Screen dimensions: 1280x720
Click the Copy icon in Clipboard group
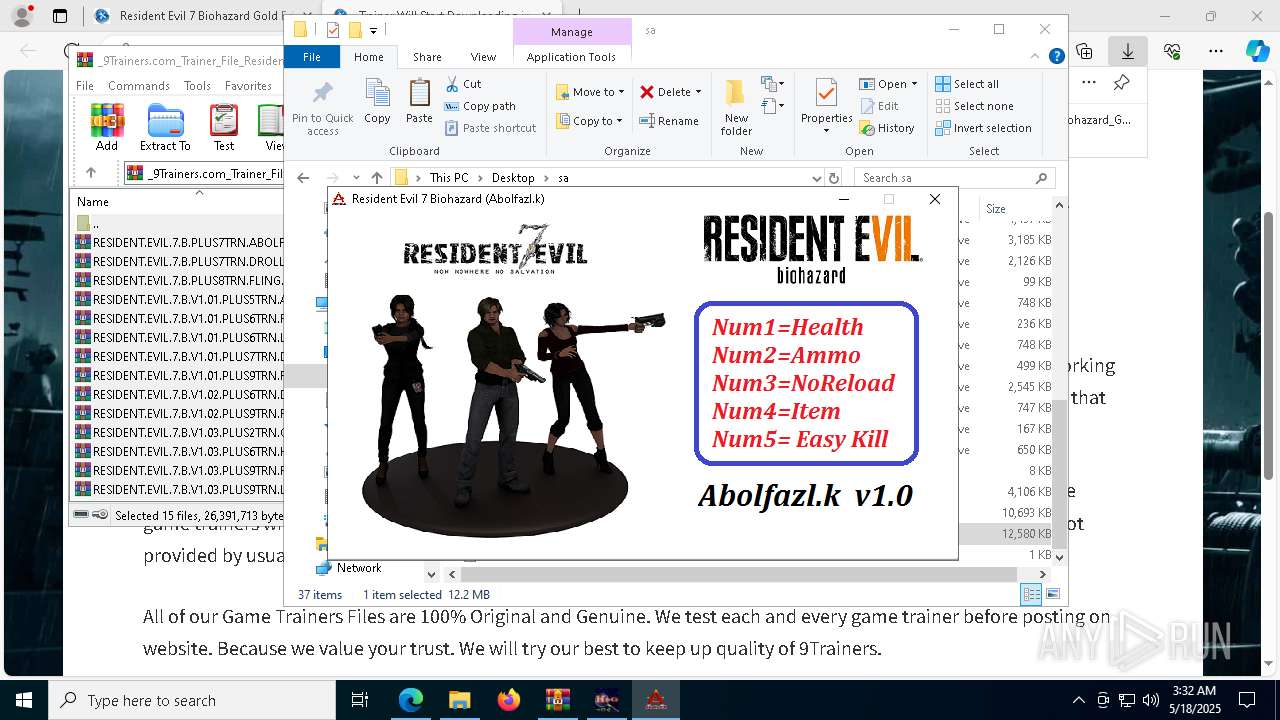tap(377, 94)
